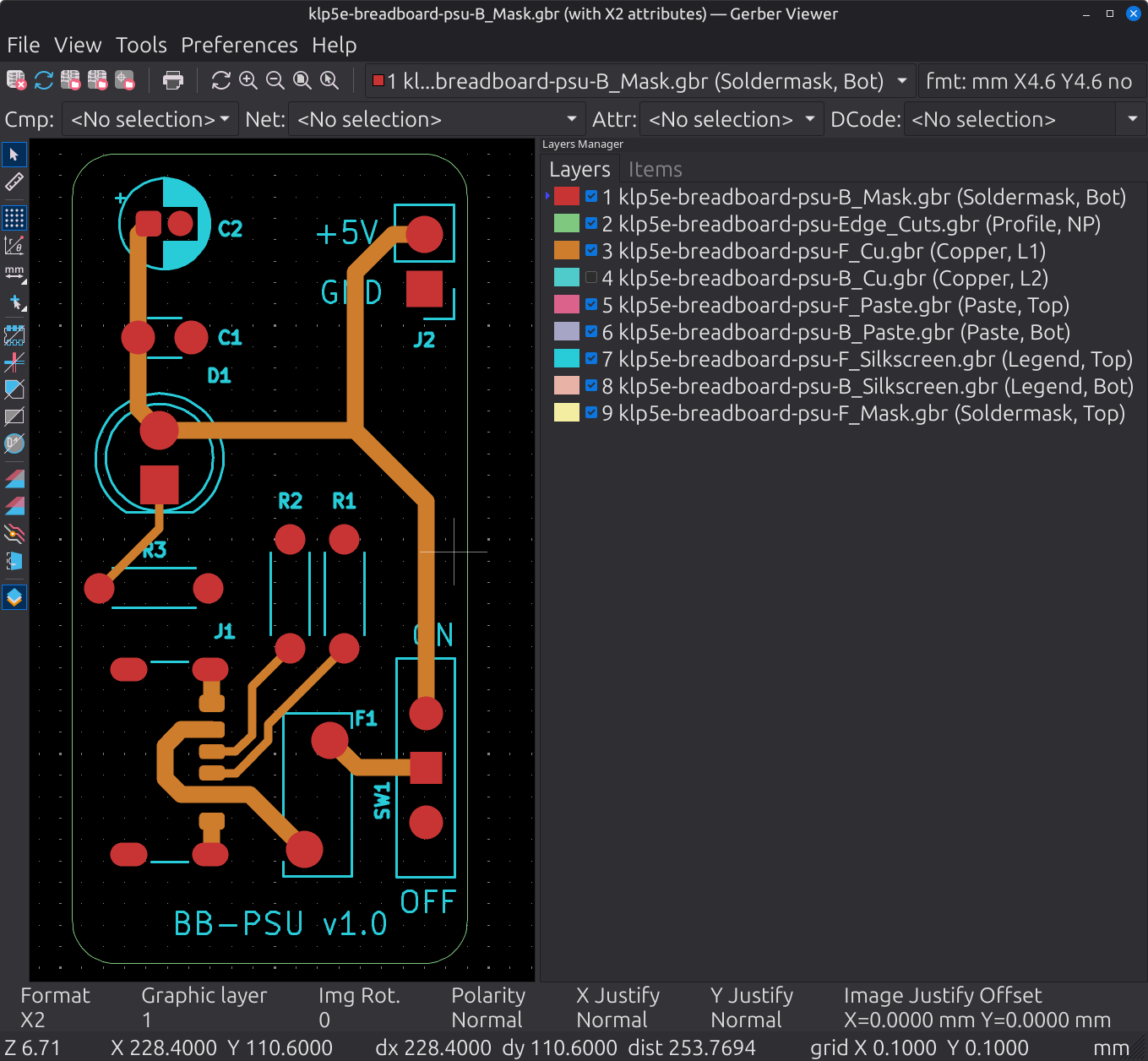Open the Attr attribute dropdown
Viewport: 1148px width, 1061px height.
pos(732,119)
